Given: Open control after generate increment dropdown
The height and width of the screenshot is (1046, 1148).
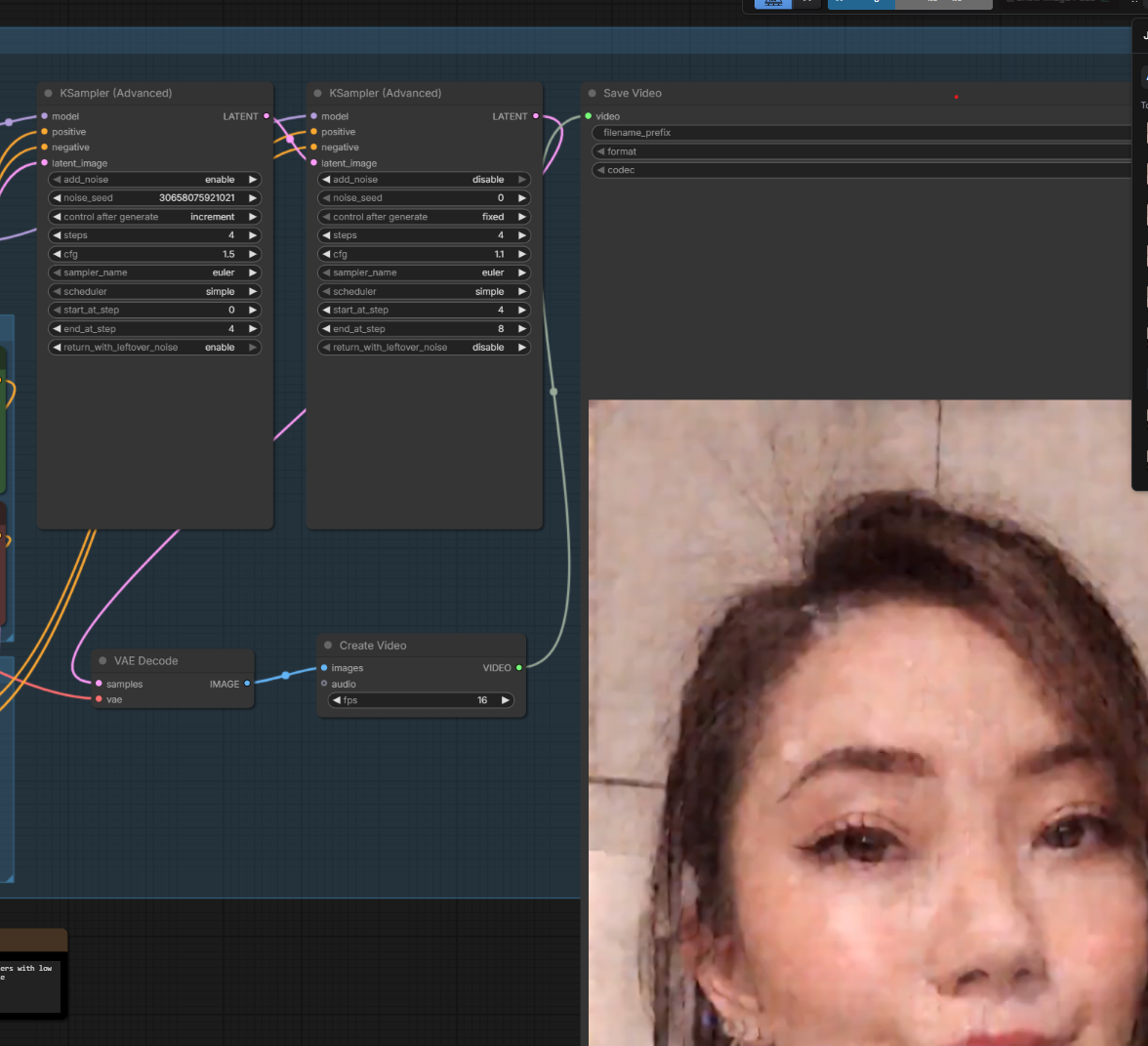Looking at the screenshot, I should click(154, 217).
